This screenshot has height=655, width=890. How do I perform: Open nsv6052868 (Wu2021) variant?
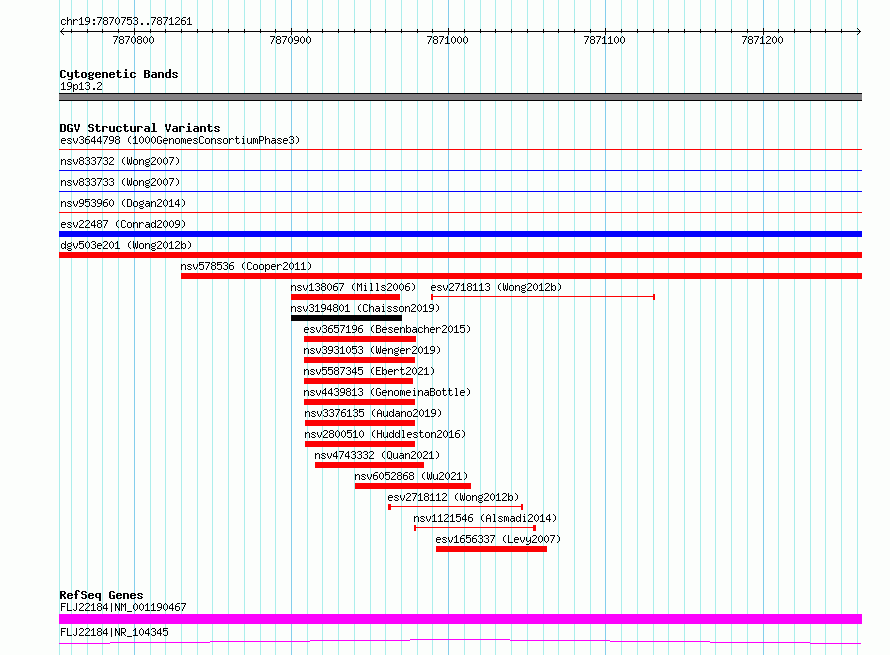411,476
